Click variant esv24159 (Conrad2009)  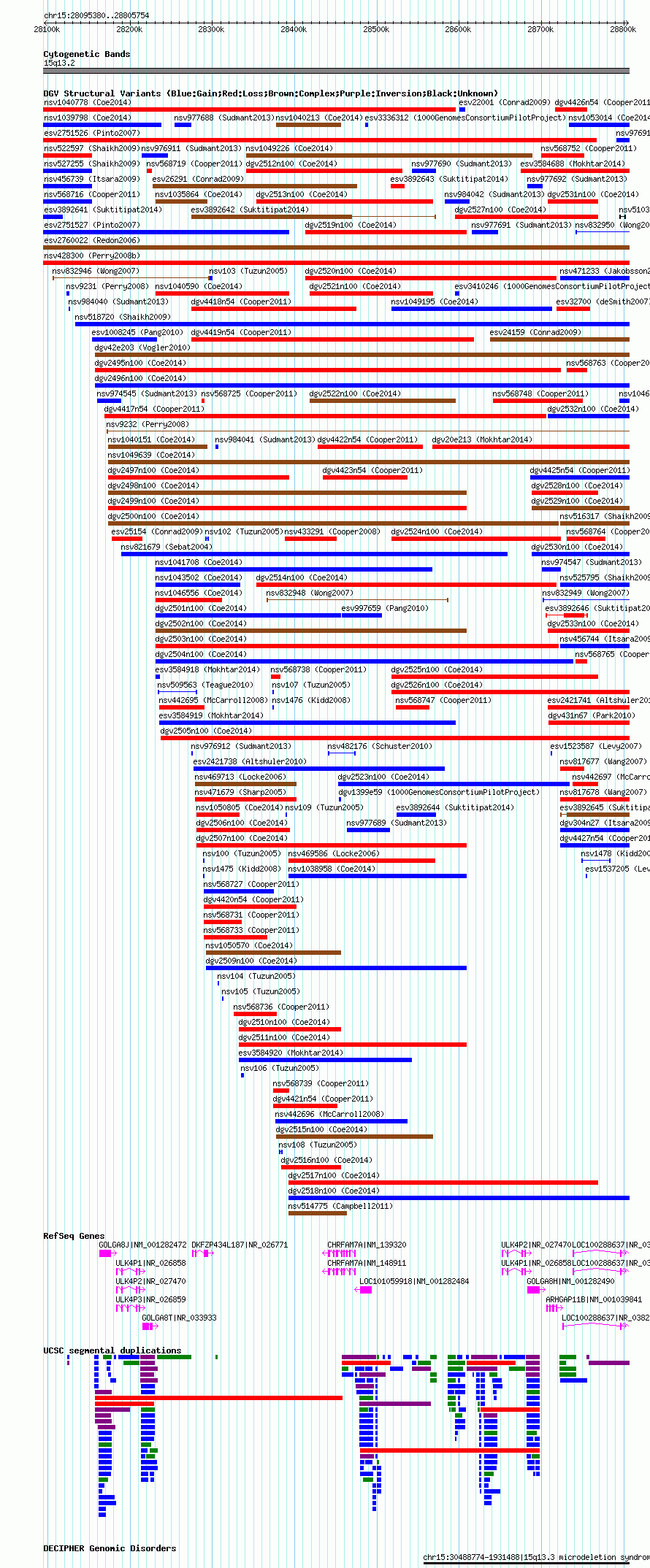(559, 339)
